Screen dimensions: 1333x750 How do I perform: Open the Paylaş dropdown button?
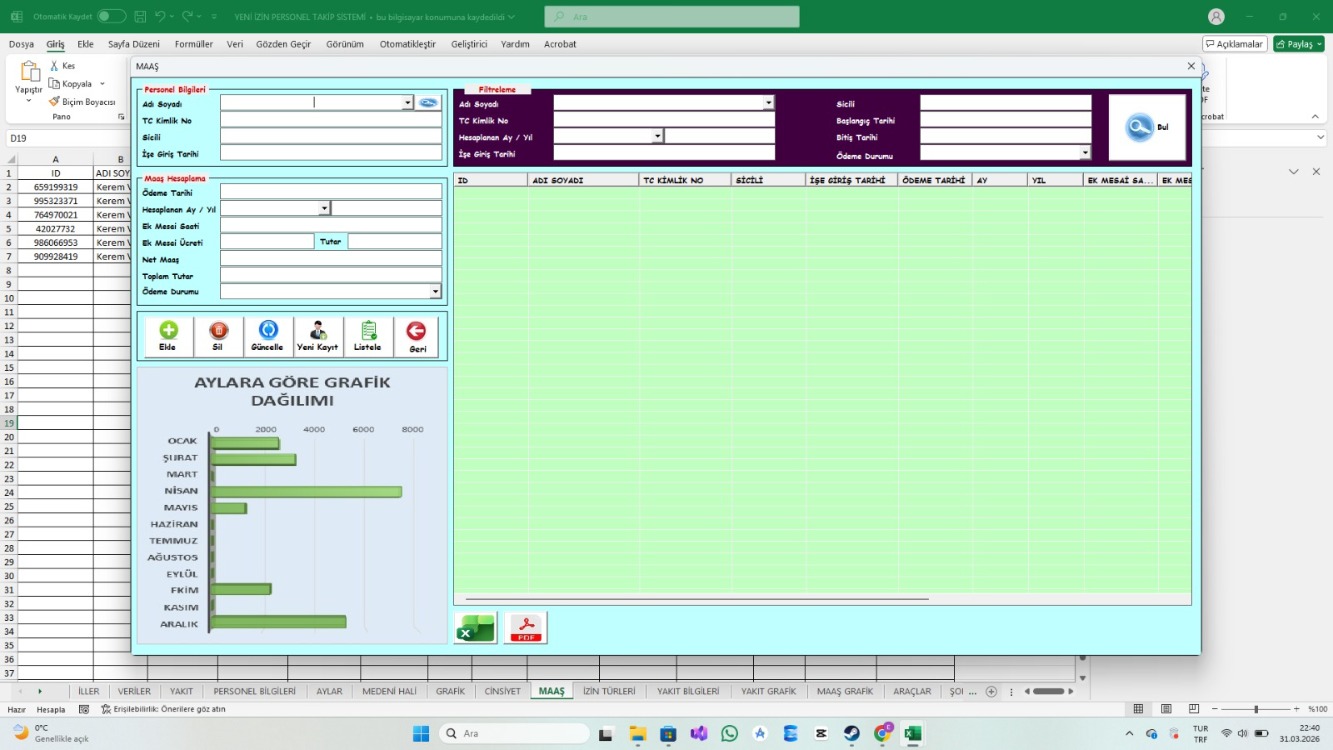[x=1299, y=44]
